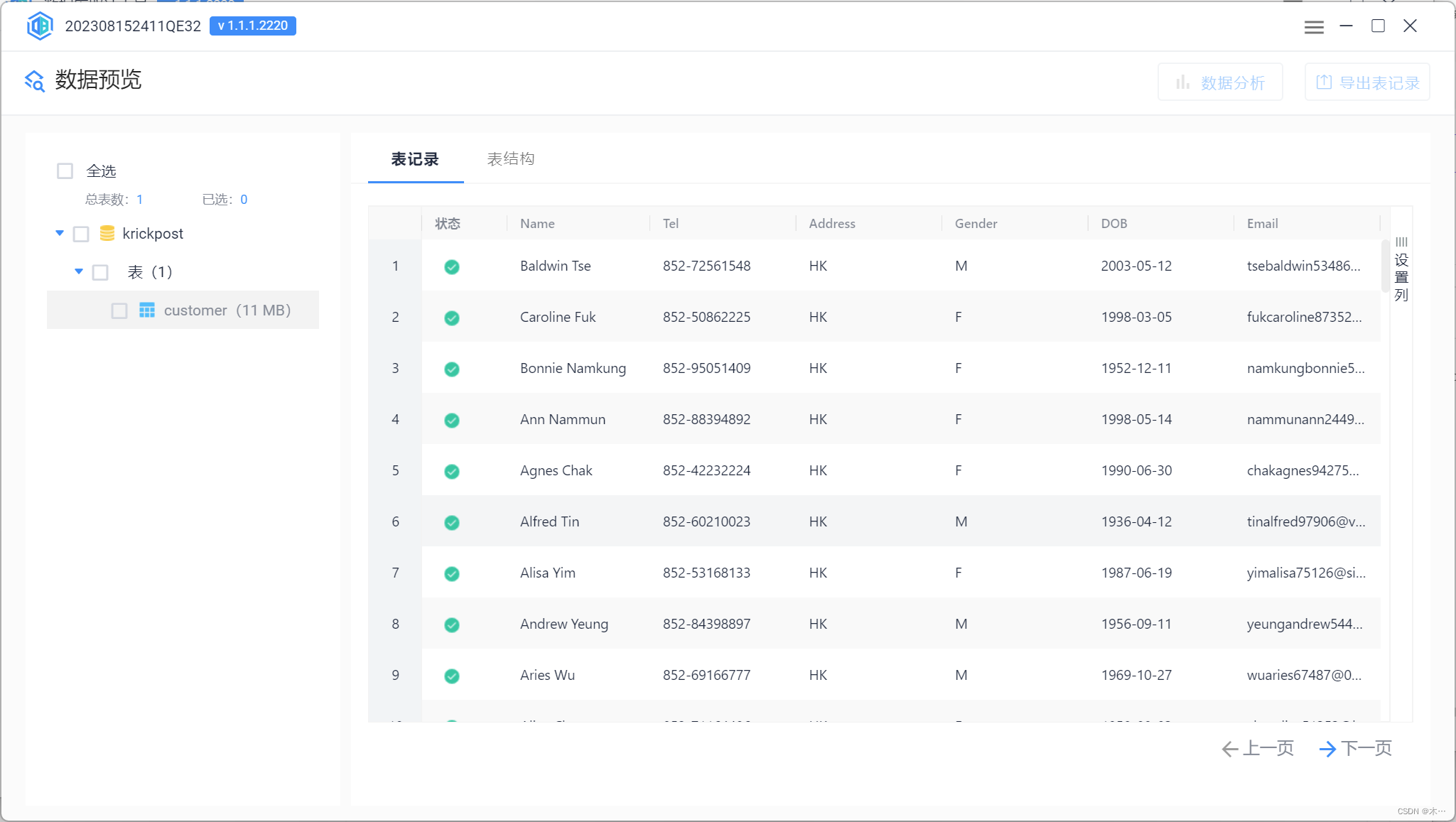
Task: Click the 导出表记录 export button
Action: pos(1367,82)
